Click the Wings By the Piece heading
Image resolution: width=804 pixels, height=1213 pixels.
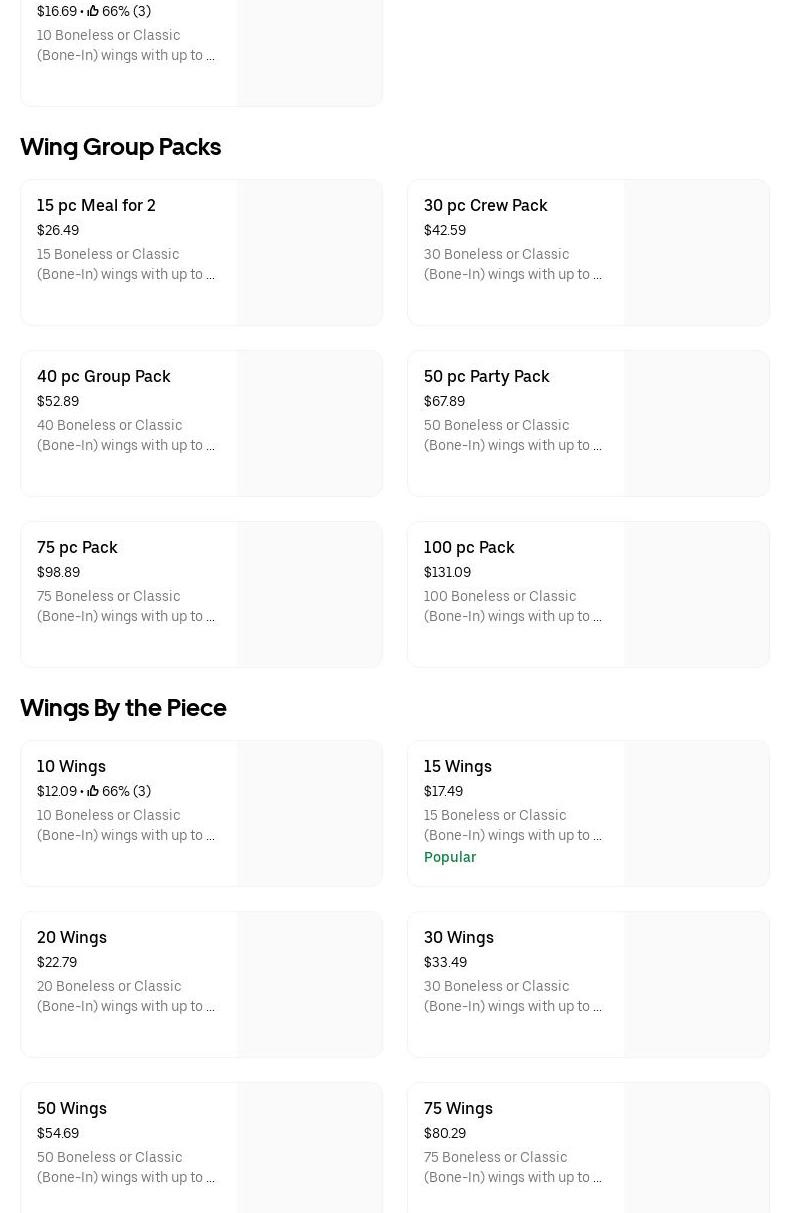[123, 708]
